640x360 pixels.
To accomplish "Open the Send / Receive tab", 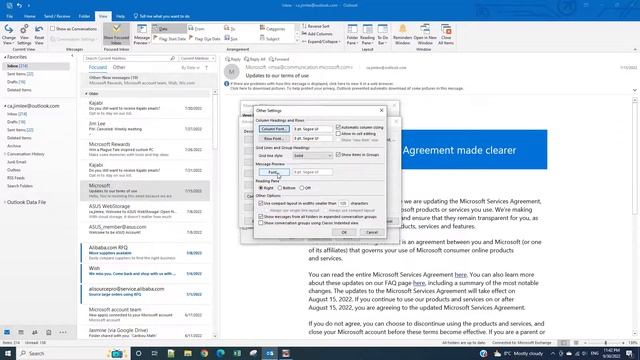I will pyautogui.click(x=57, y=16).
